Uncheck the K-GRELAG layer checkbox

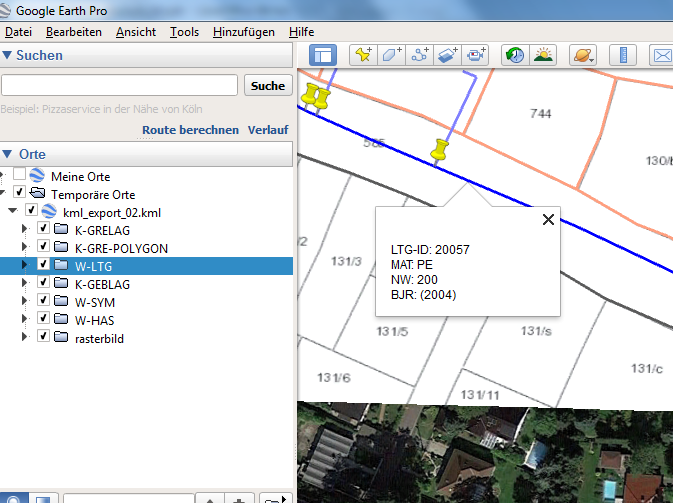pos(43,229)
